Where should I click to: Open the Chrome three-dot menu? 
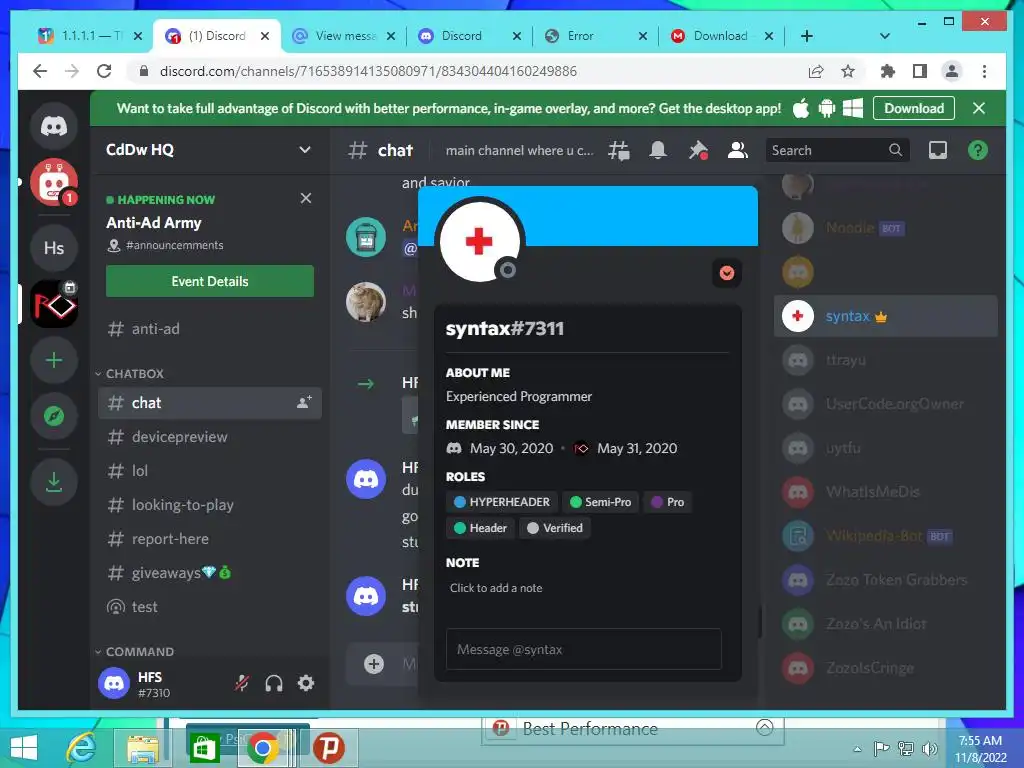pyautogui.click(x=984, y=71)
